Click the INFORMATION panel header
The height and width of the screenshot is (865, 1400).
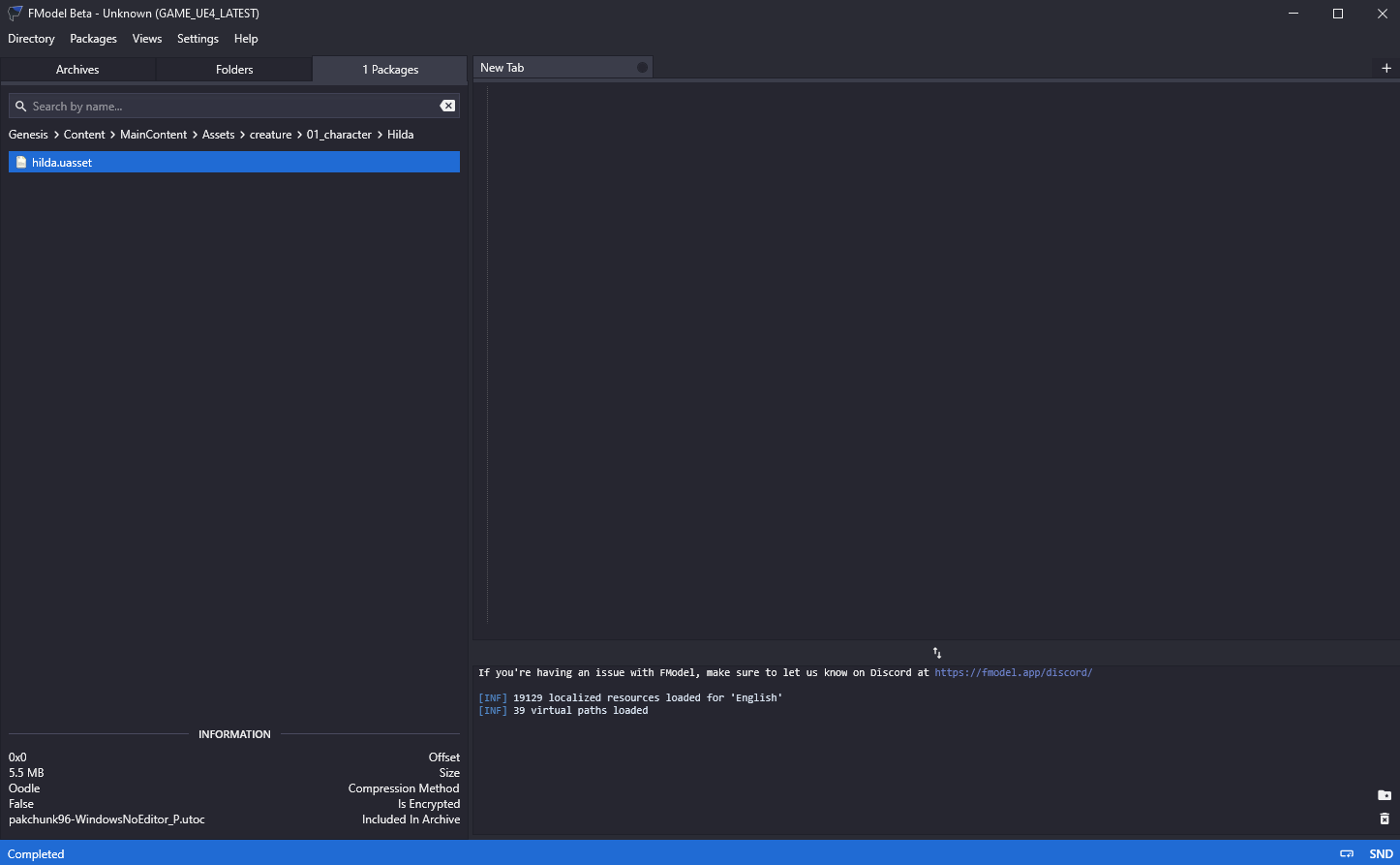tap(234, 734)
